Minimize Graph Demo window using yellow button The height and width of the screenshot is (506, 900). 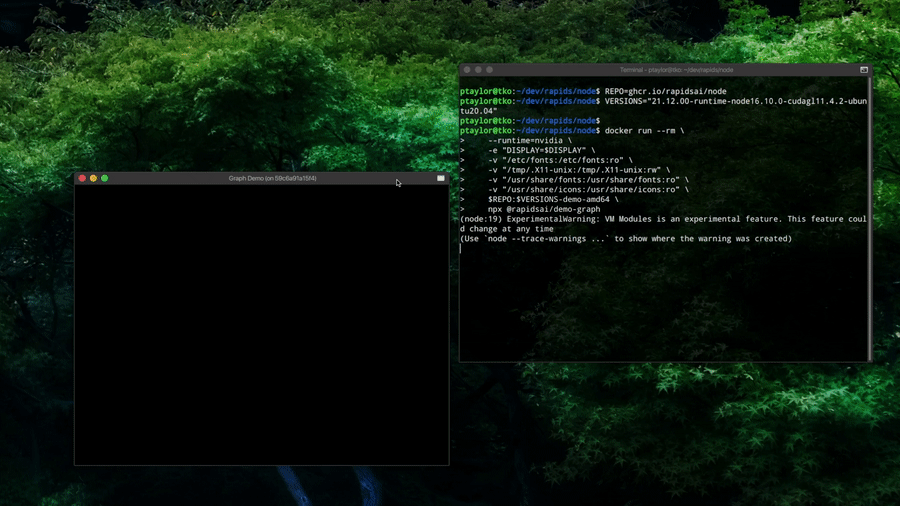[94, 178]
